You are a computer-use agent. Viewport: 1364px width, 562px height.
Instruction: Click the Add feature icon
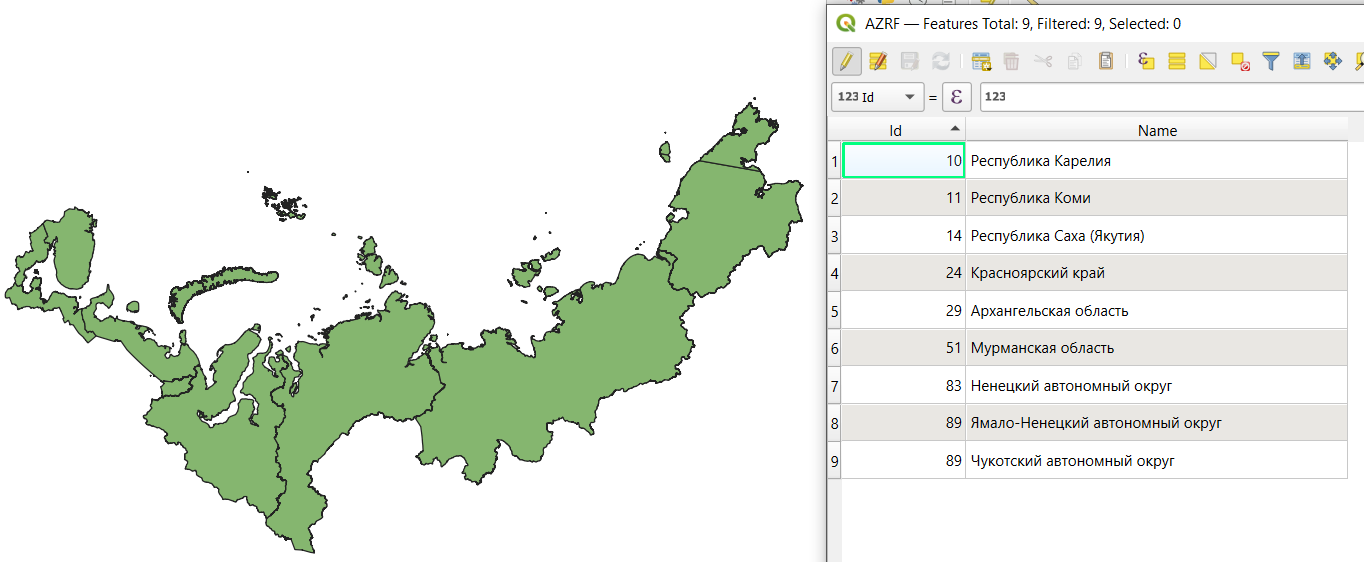point(981,61)
